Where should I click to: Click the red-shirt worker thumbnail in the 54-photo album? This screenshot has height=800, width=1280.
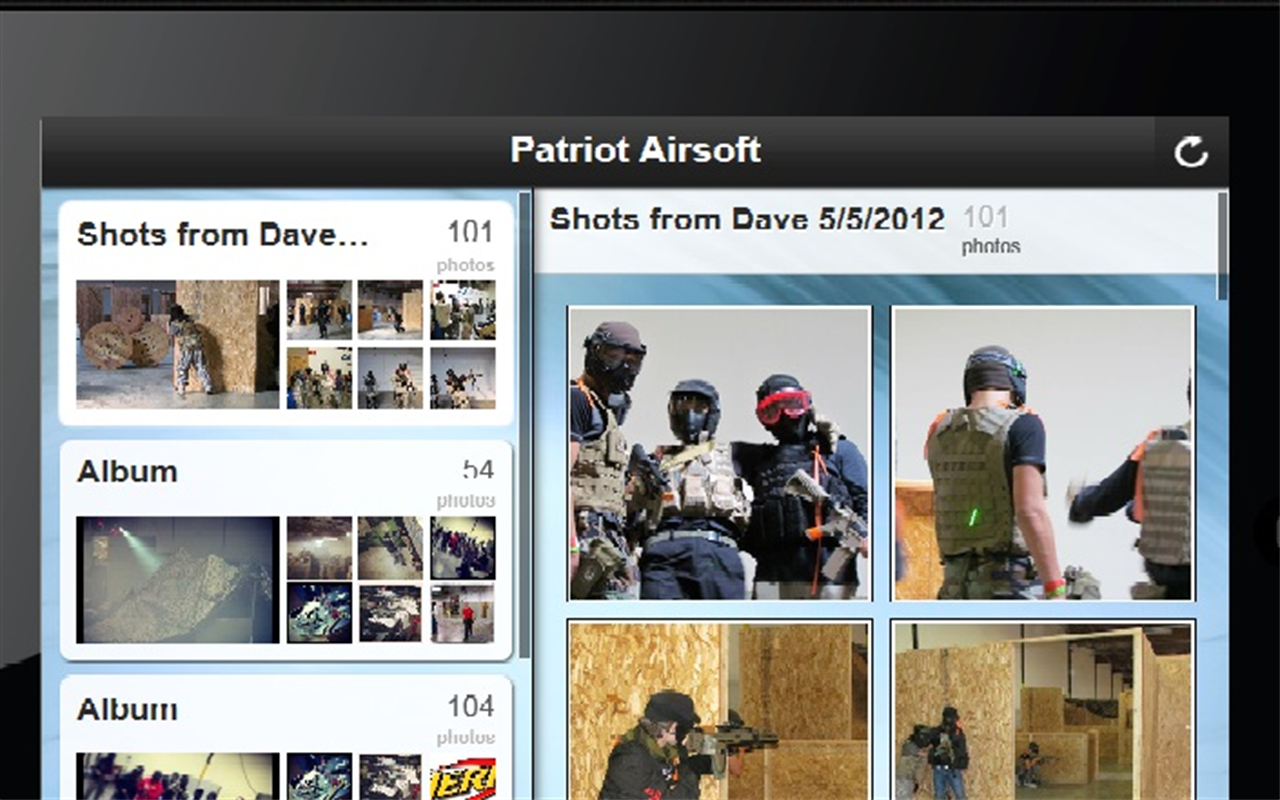[463, 614]
